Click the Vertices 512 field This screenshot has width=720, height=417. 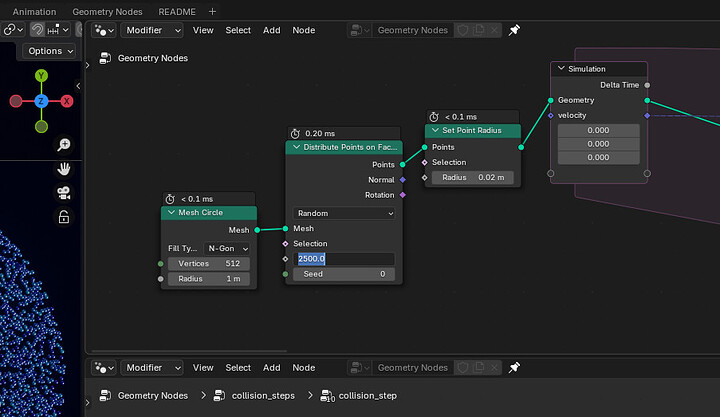210,263
